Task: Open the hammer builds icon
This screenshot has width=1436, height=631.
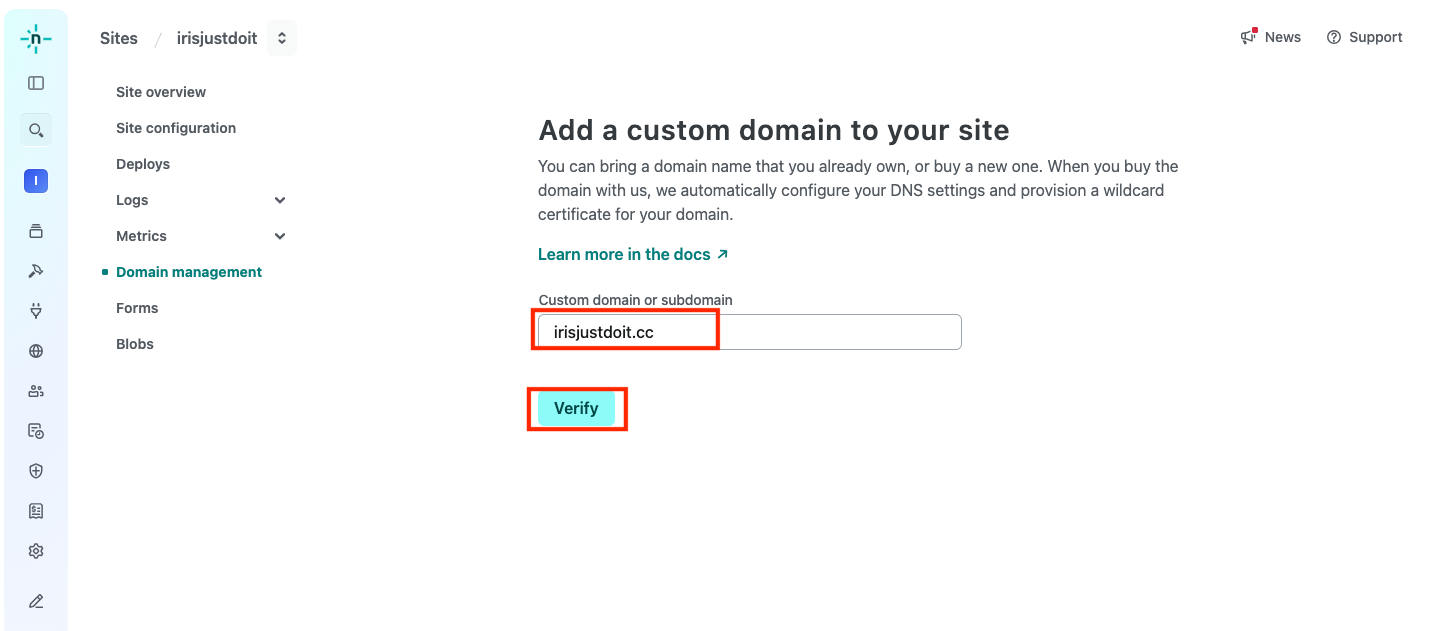Action: click(36, 271)
